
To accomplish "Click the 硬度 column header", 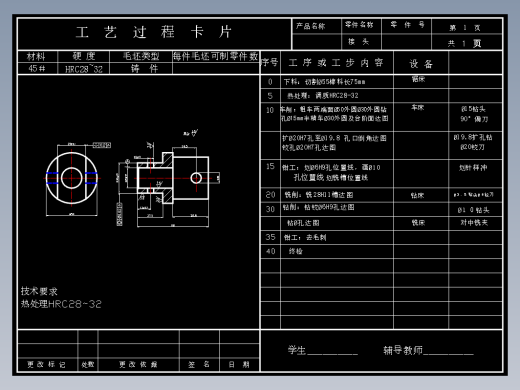I will (83, 57).
